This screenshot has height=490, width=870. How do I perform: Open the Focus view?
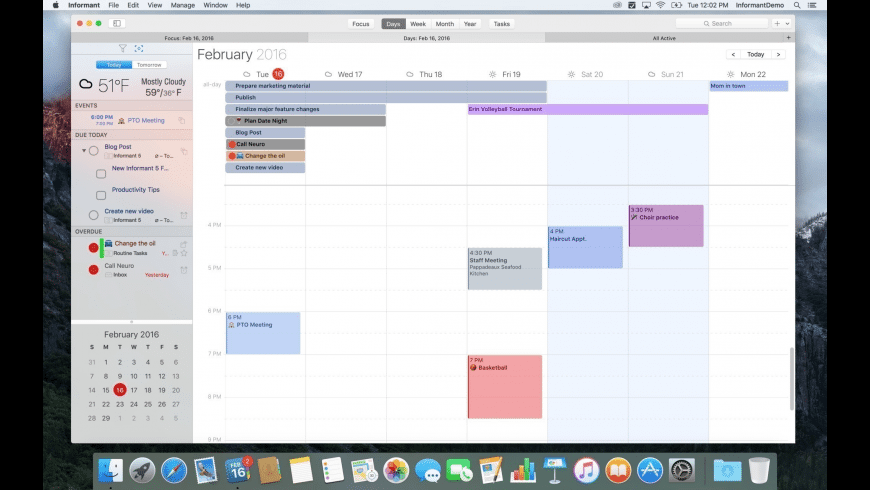coord(361,24)
